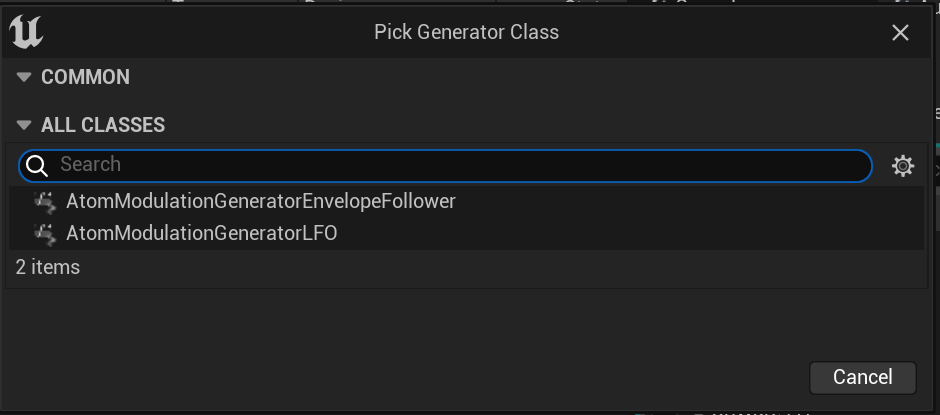The height and width of the screenshot is (415, 940).
Task: Toggle the COMMON header label
Action: pos(85,77)
